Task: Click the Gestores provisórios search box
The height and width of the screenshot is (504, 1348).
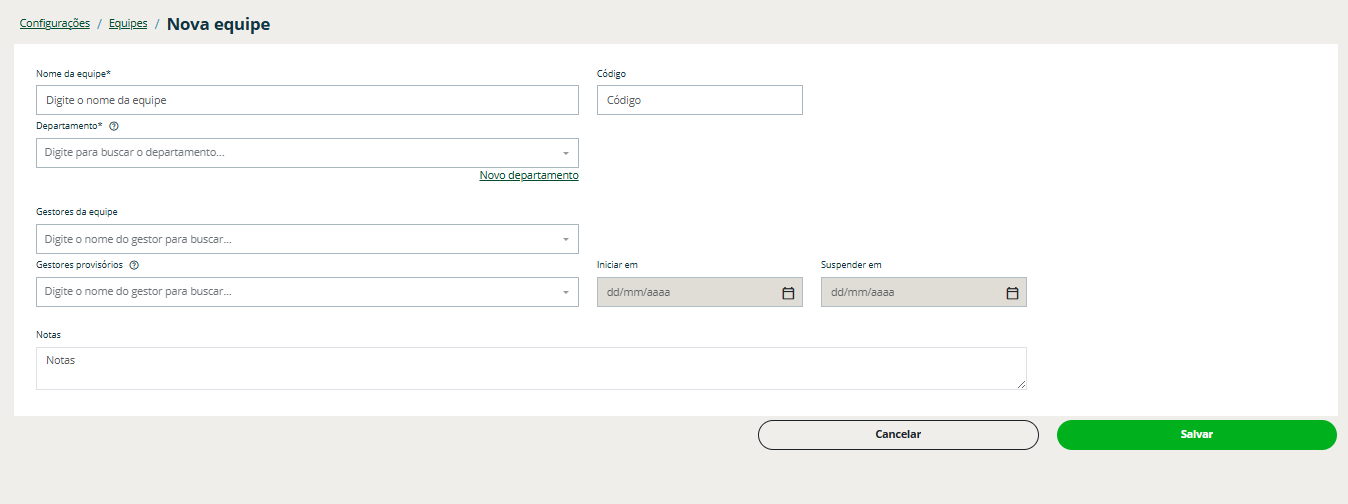Action: pyautogui.click(x=295, y=292)
